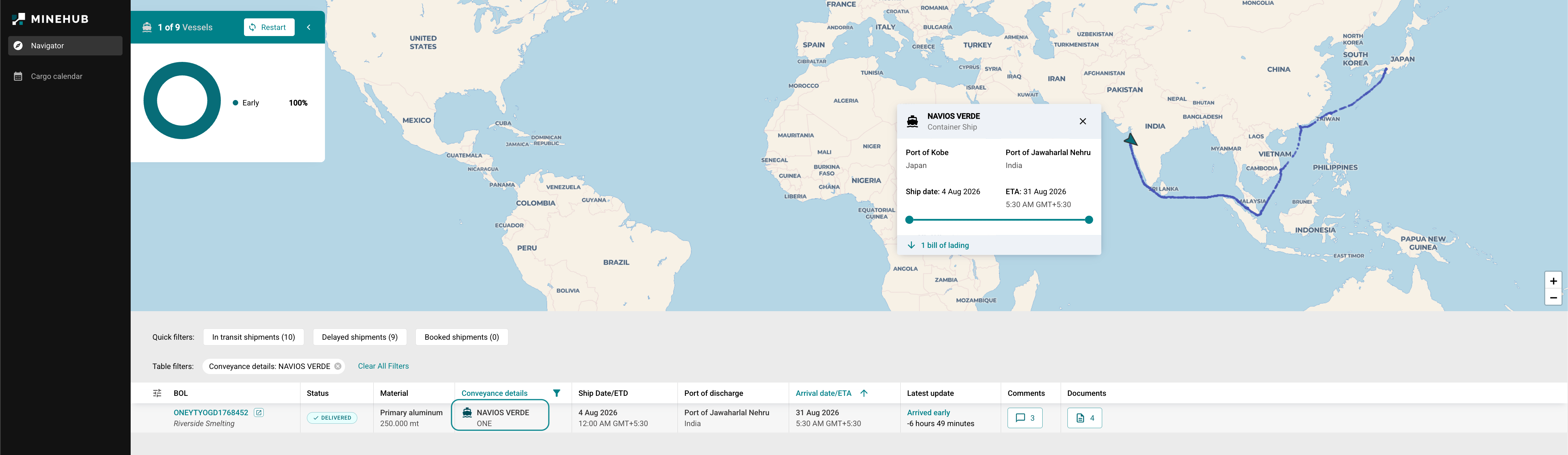Screen dimensions: 1568x455
Task: Click the Arrived early status text
Action: [x=928, y=412]
